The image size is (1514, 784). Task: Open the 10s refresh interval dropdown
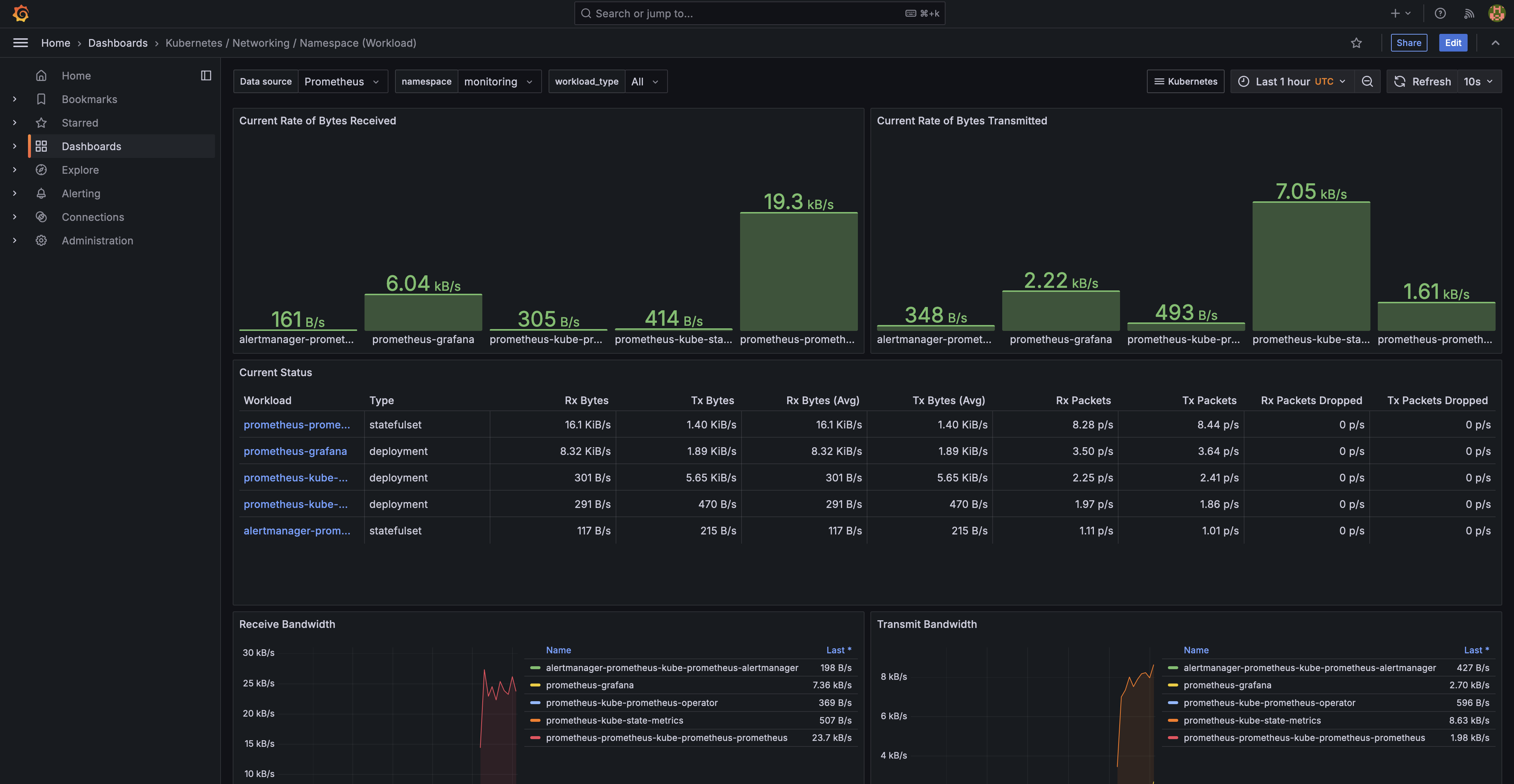(x=1478, y=82)
